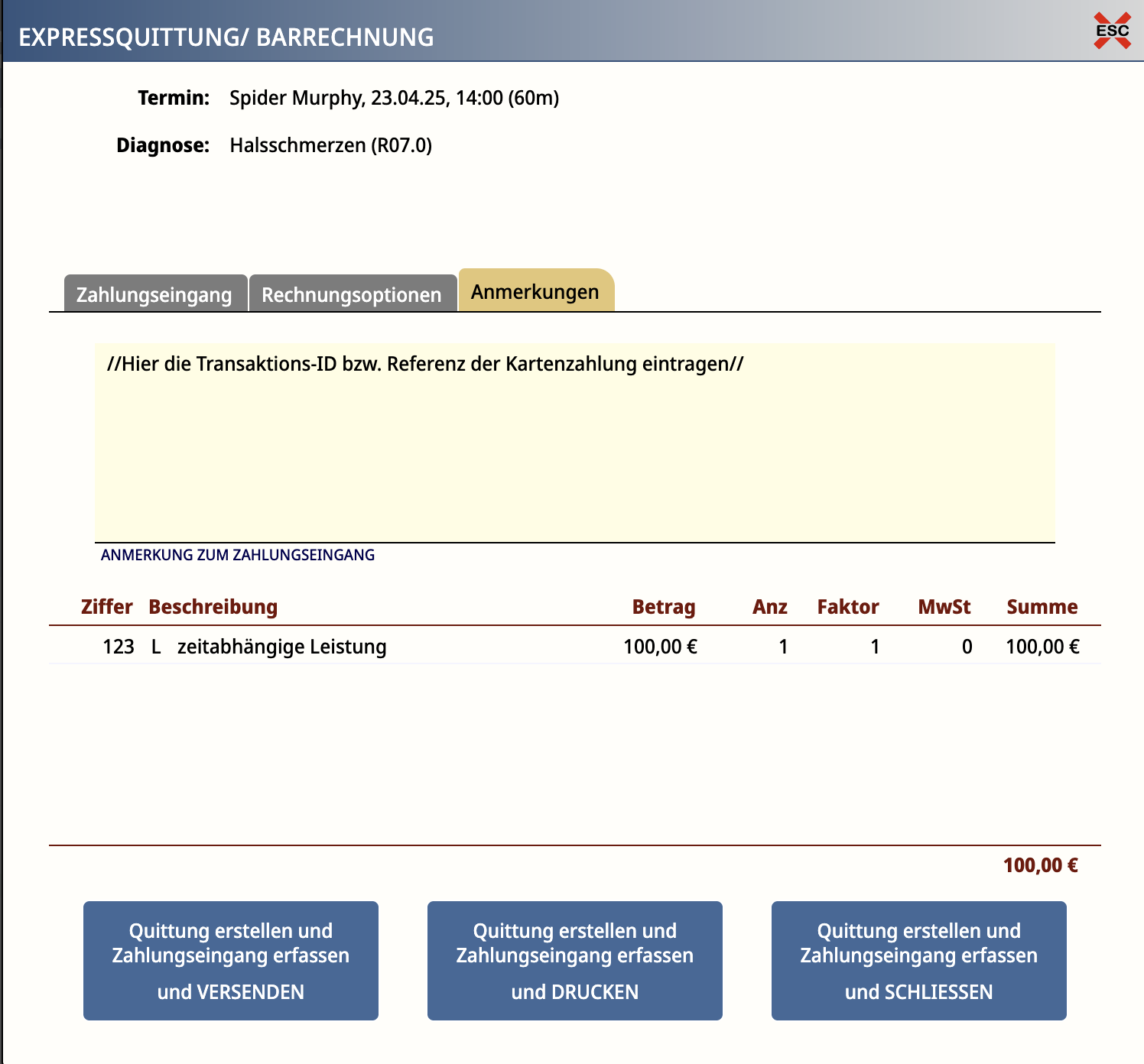Click the Termin label
The image size is (1144, 1064).
(174, 98)
